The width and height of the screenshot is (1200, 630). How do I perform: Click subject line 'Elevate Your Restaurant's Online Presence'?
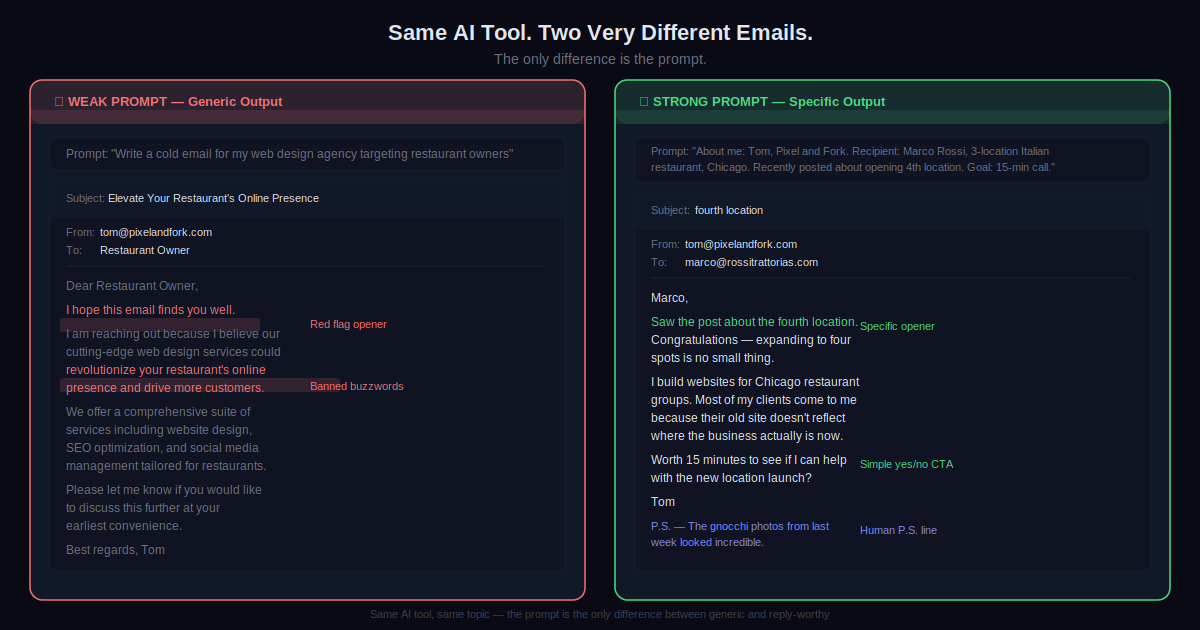[x=213, y=198]
